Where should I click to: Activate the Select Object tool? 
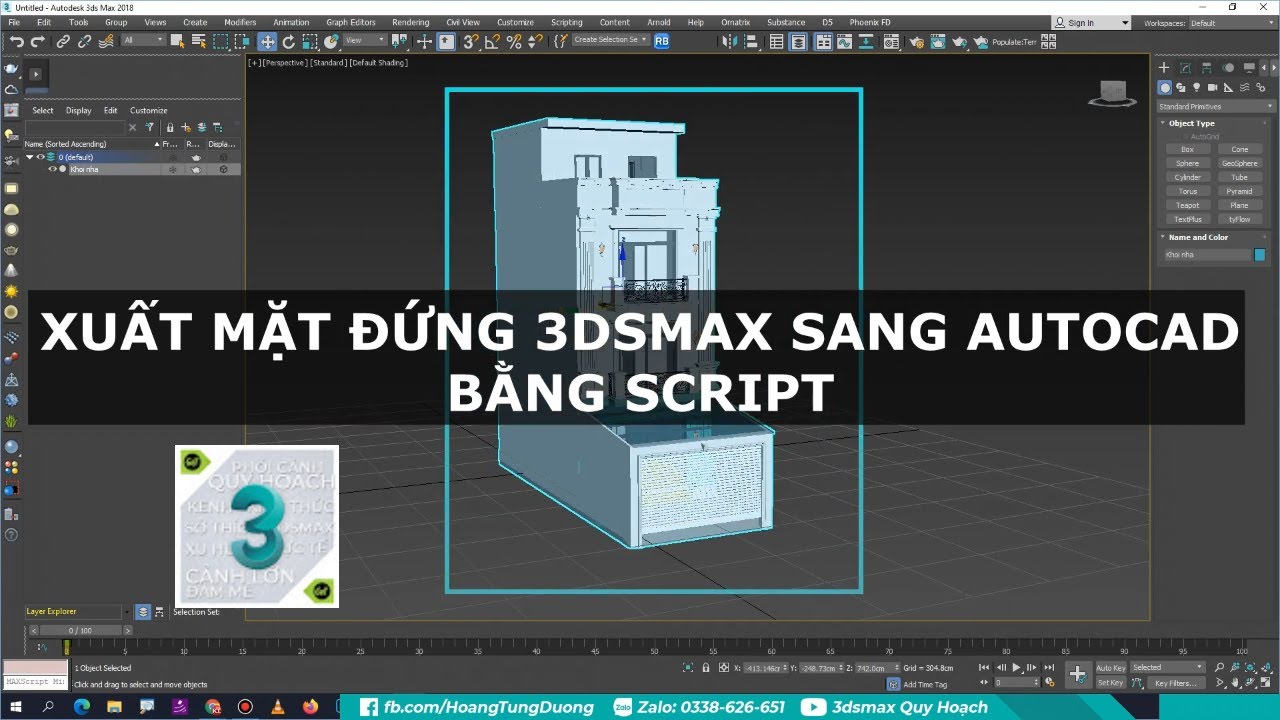pyautogui.click(x=177, y=41)
